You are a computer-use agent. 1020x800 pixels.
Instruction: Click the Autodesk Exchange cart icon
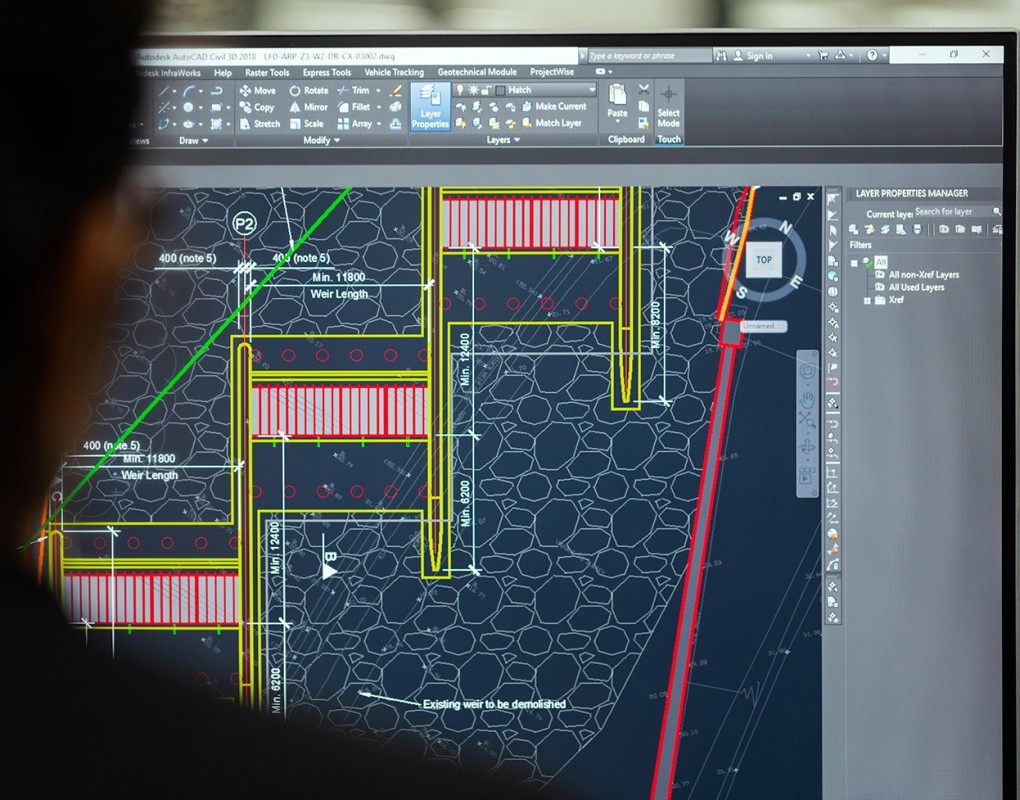pyautogui.click(x=822, y=55)
